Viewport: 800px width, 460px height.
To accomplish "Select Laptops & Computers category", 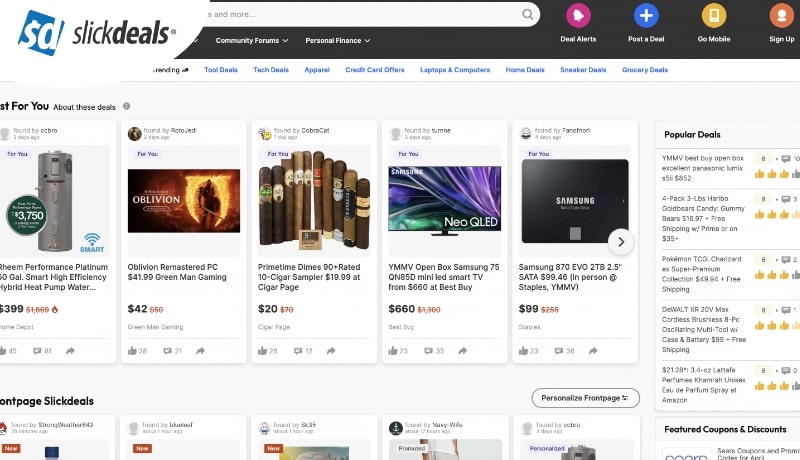I will pos(455,70).
